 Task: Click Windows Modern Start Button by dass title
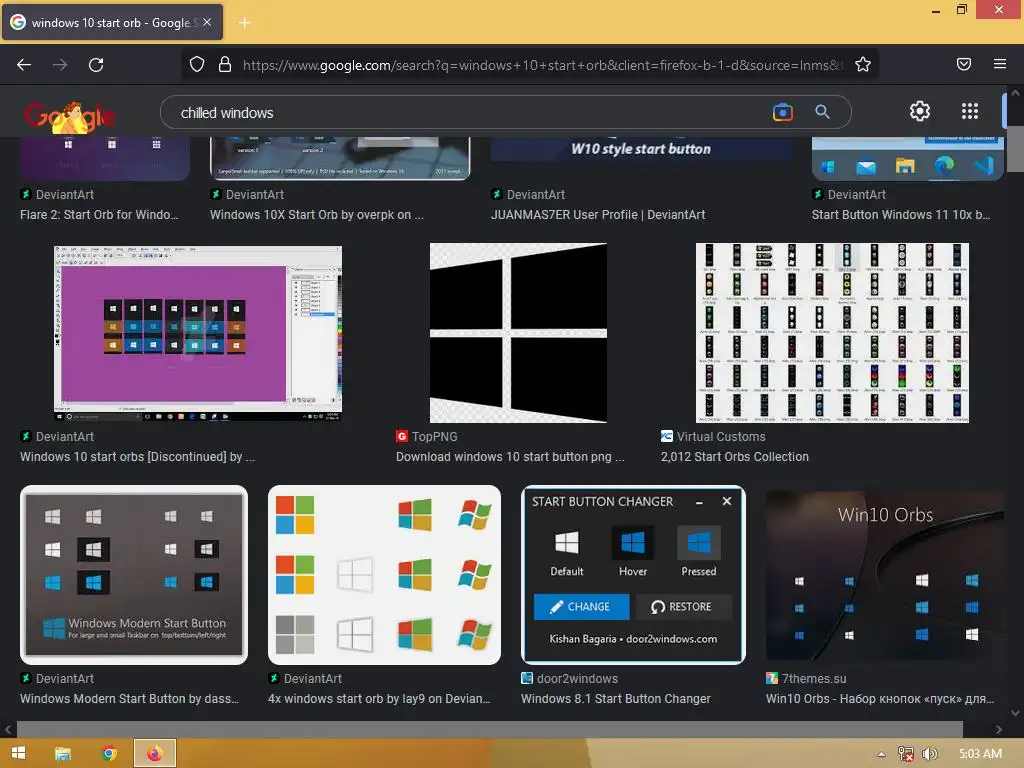[129, 699]
